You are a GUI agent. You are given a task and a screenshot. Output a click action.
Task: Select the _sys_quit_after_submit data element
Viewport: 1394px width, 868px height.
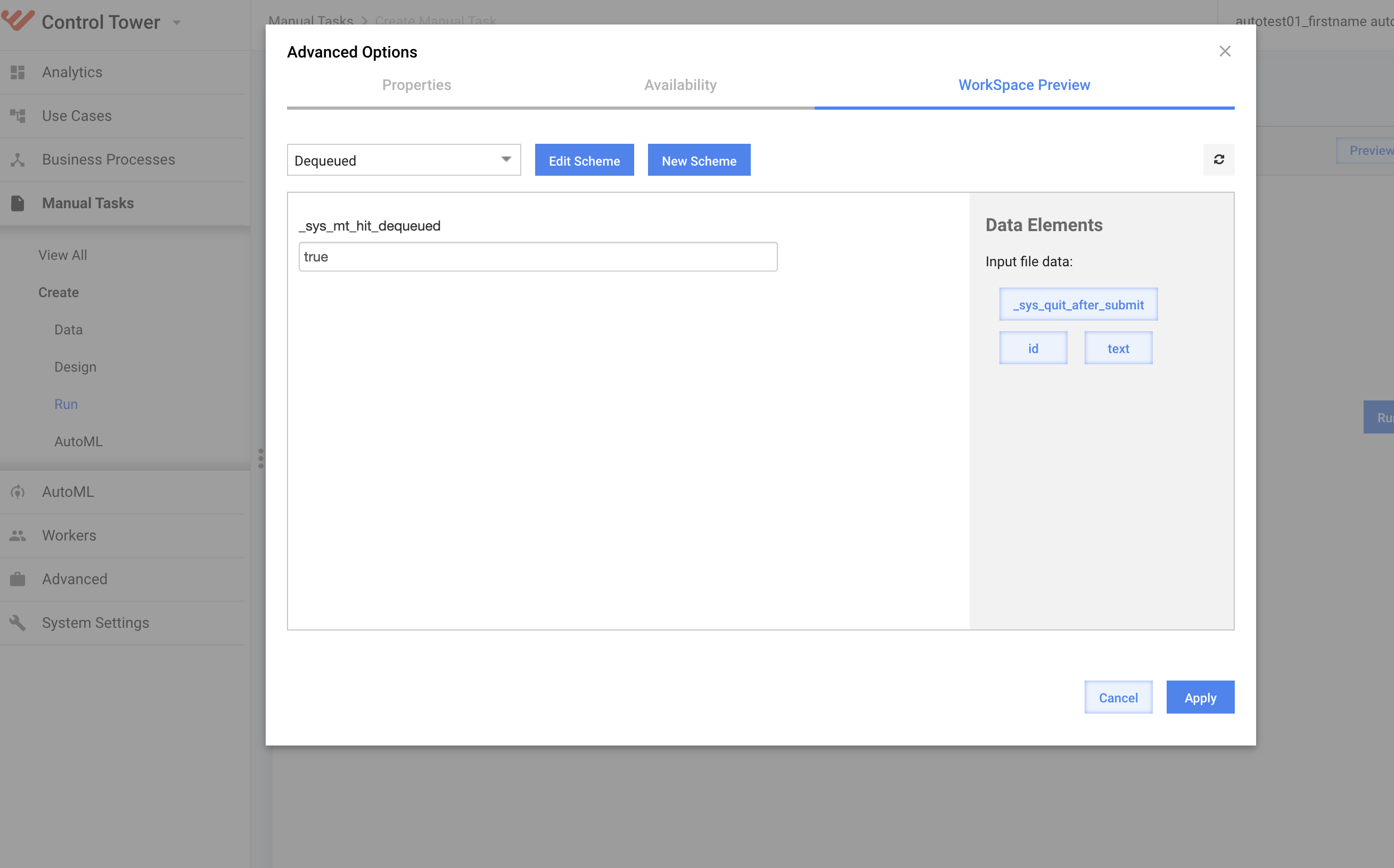(x=1078, y=304)
